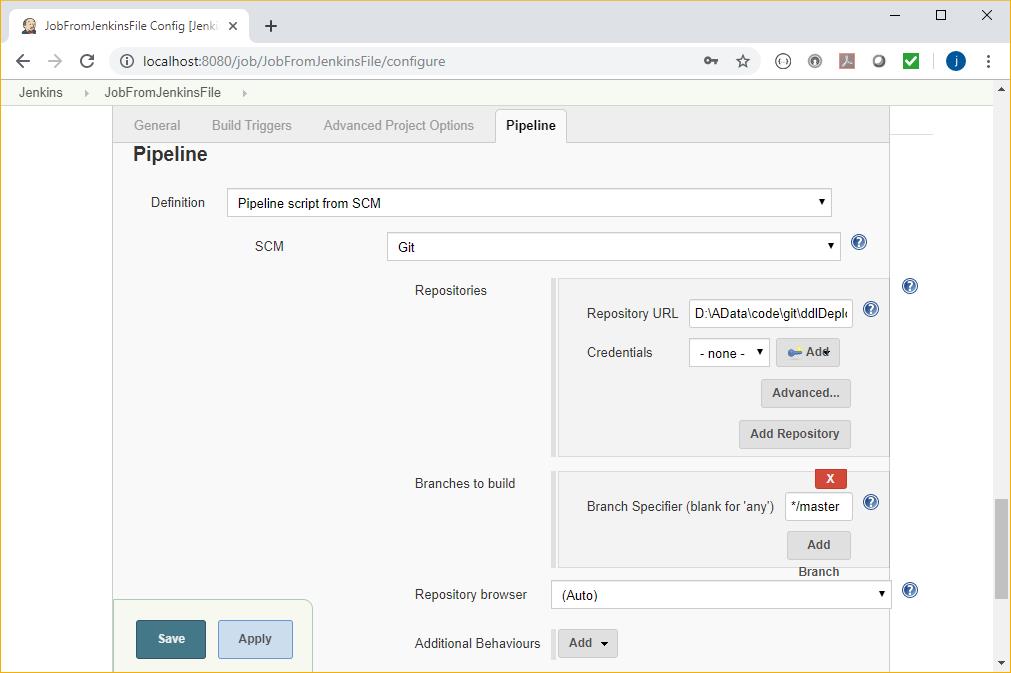Click Add Branch button
The height and width of the screenshot is (673, 1011).
[819, 545]
